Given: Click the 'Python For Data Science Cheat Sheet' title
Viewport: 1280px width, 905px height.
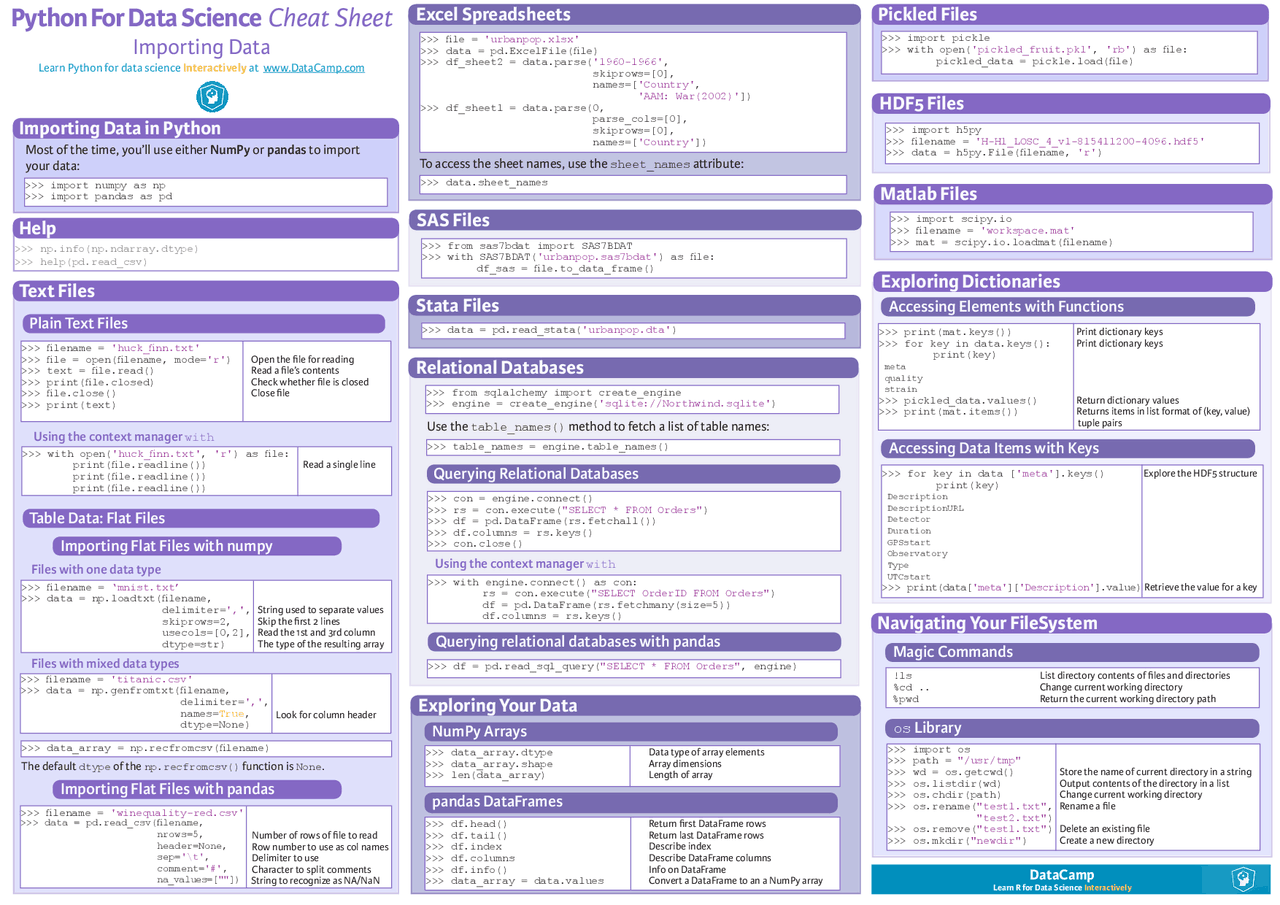Looking at the screenshot, I should 202,18.
